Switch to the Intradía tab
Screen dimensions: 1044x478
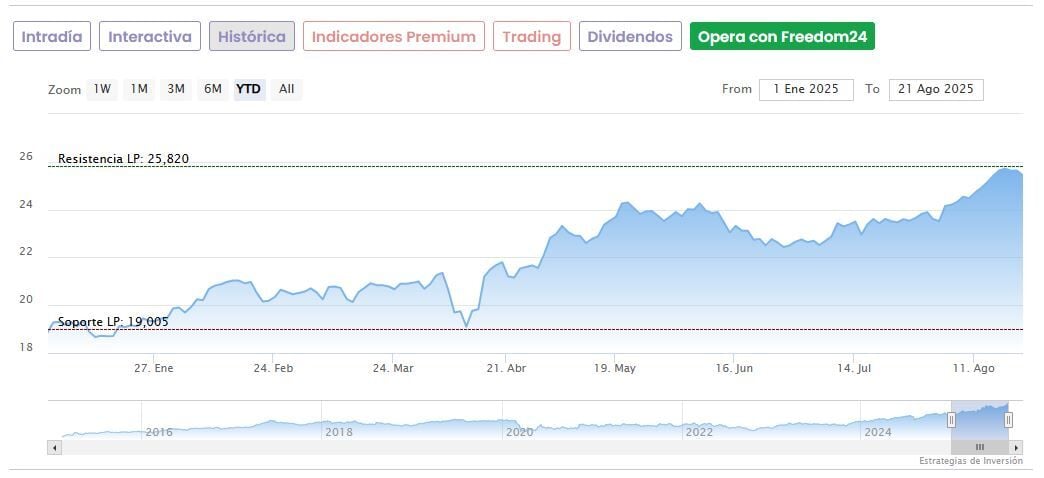[52, 37]
